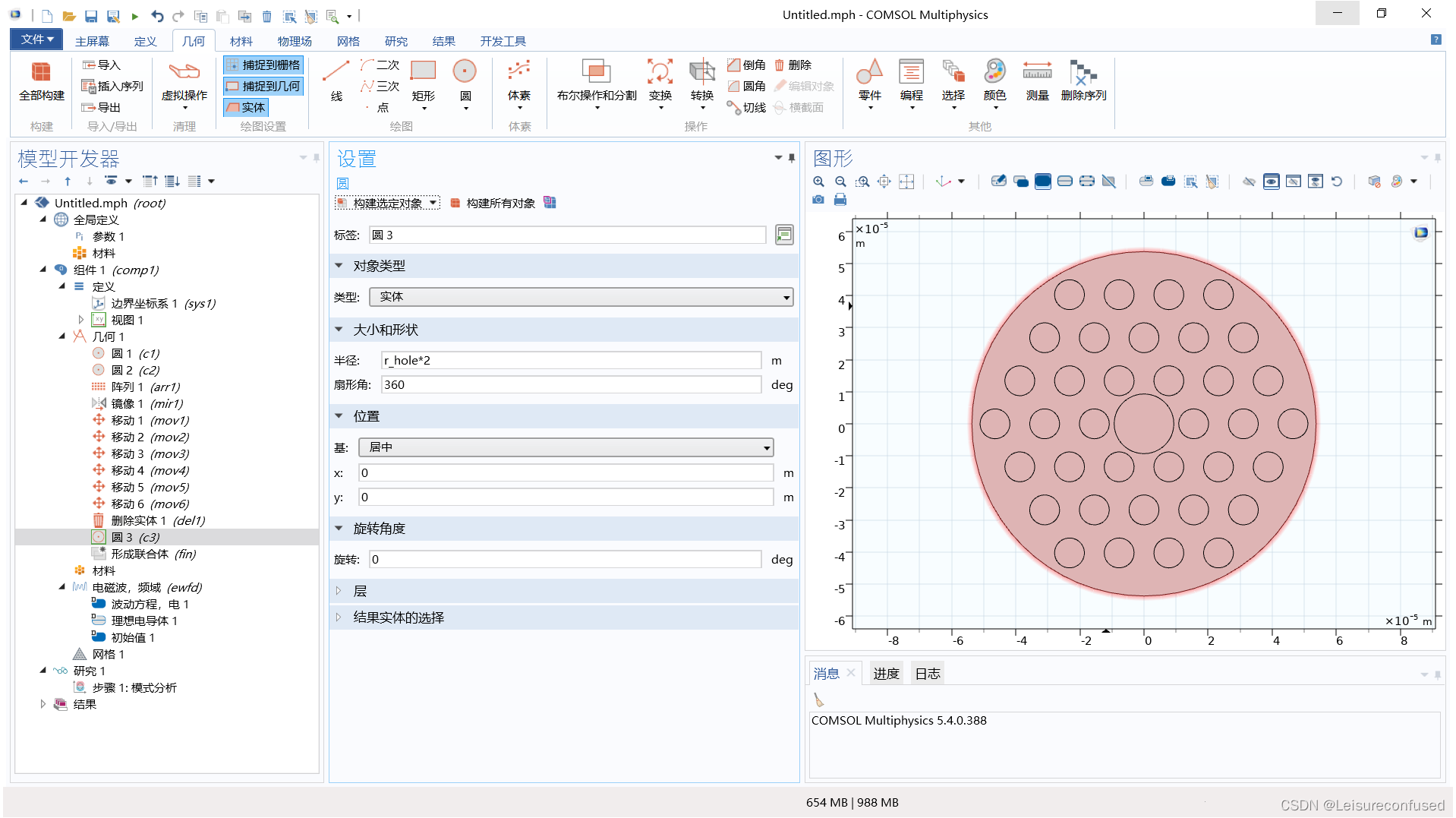Zoom out in the graphics window
Viewport: 1456px width, 818px height.
[x=840, y=182]
